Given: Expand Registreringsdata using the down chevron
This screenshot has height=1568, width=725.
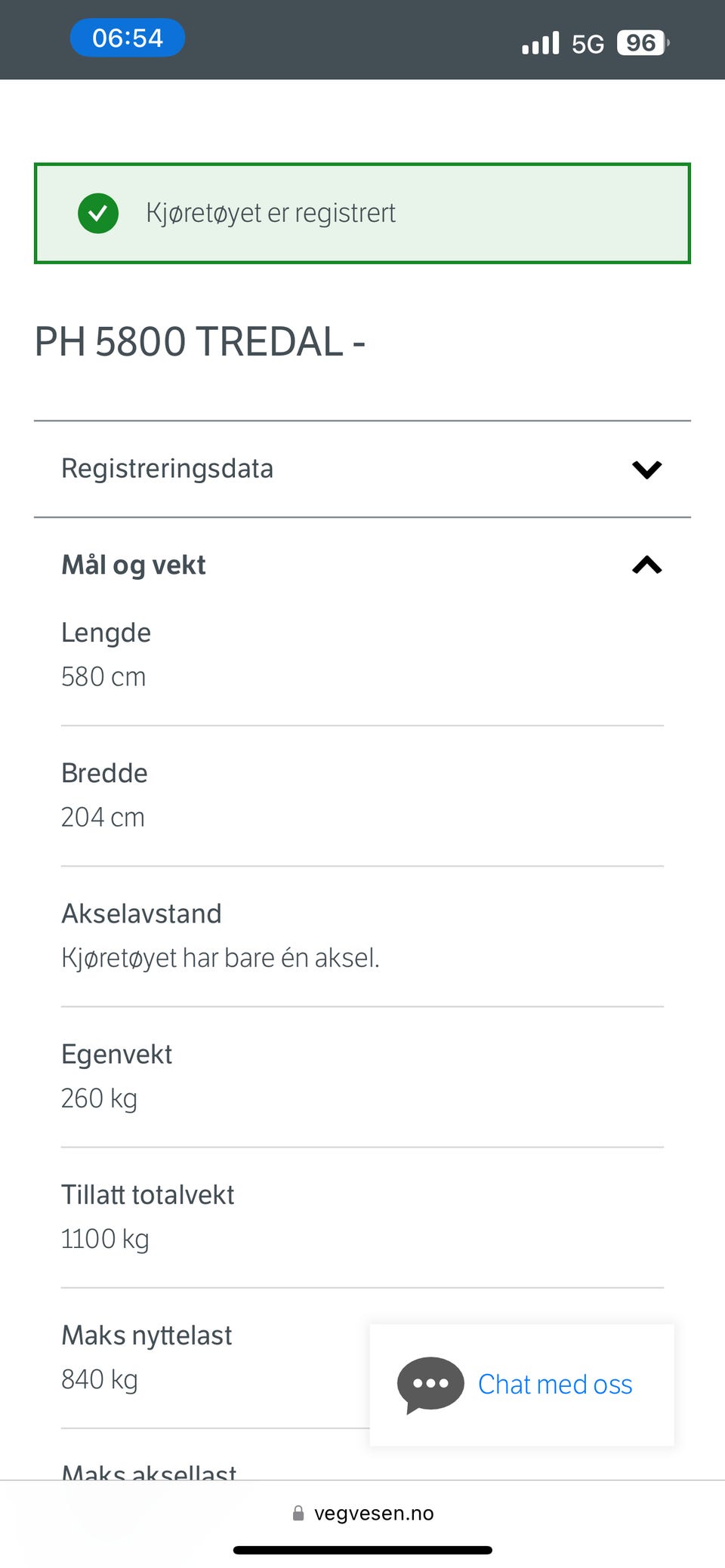Looking at the screenshot, I should [646, 470].
